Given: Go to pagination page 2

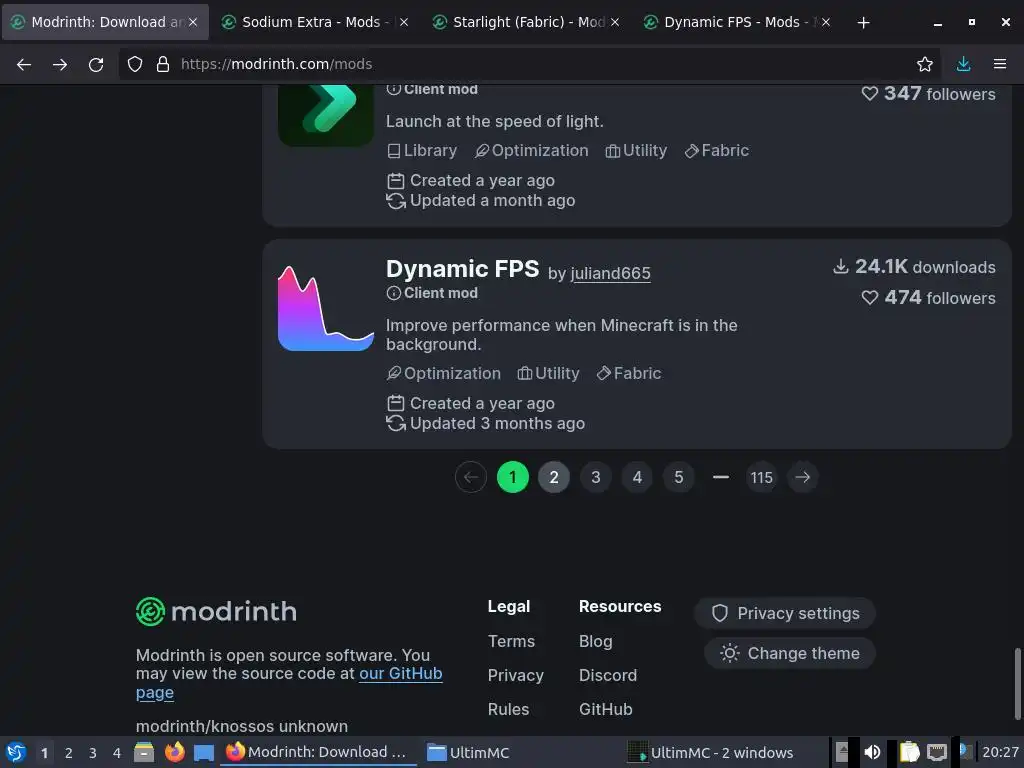Looking at the screenshot, I should [554, 477].
